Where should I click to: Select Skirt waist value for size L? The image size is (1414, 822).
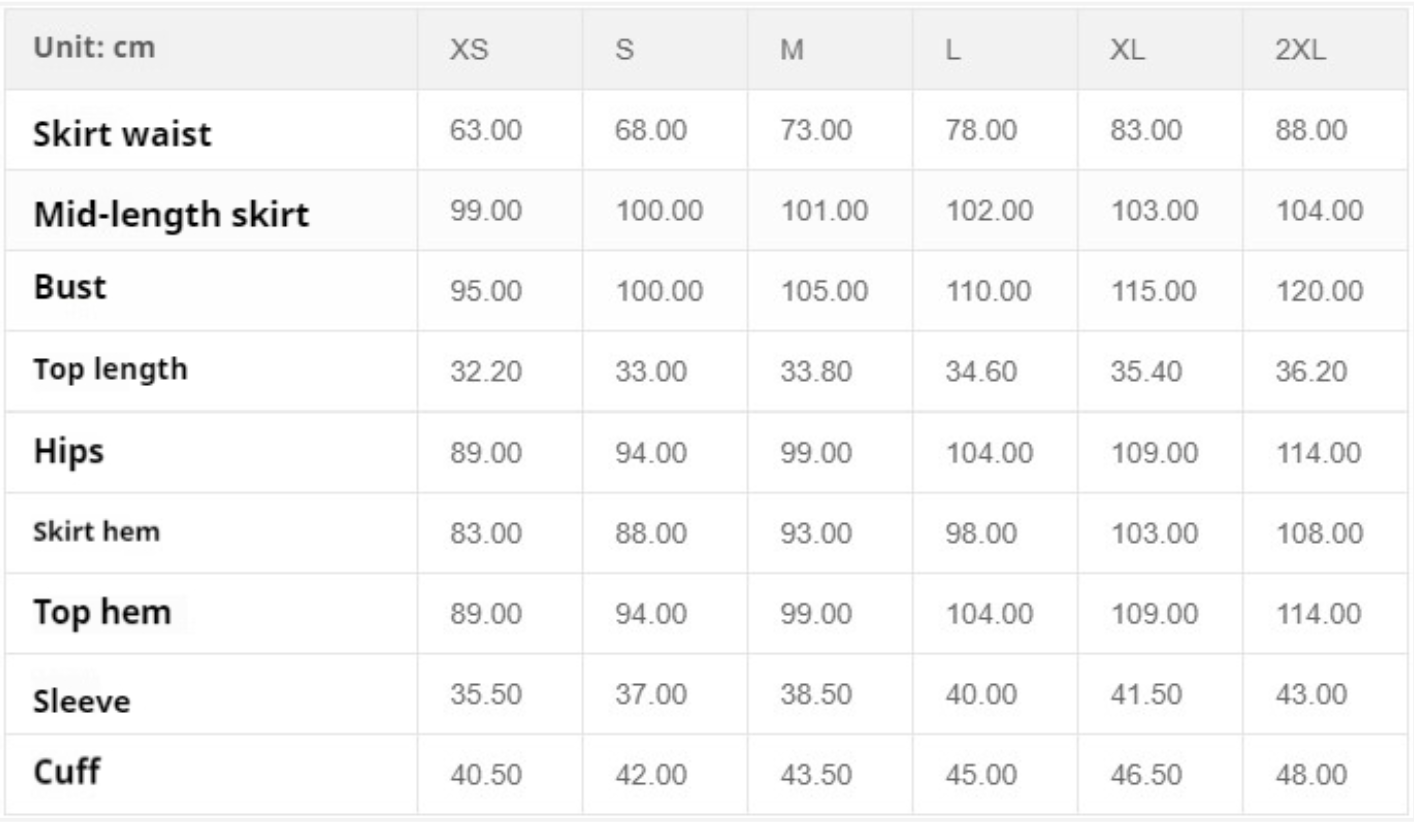click(981, 131)
